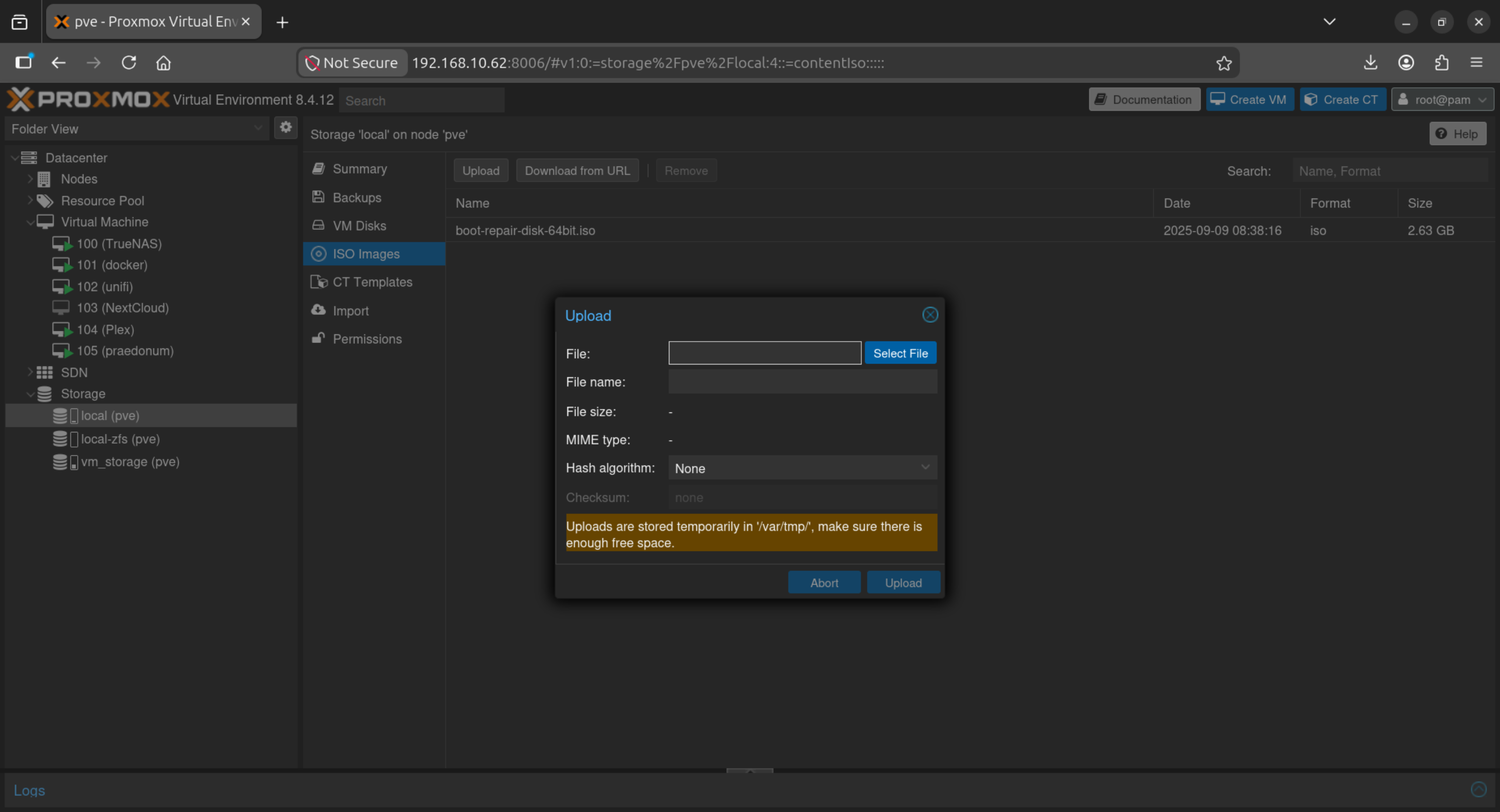The image size is (1500, 812).
Task: Sort by the Name column header
Action: tap(799, 203)
